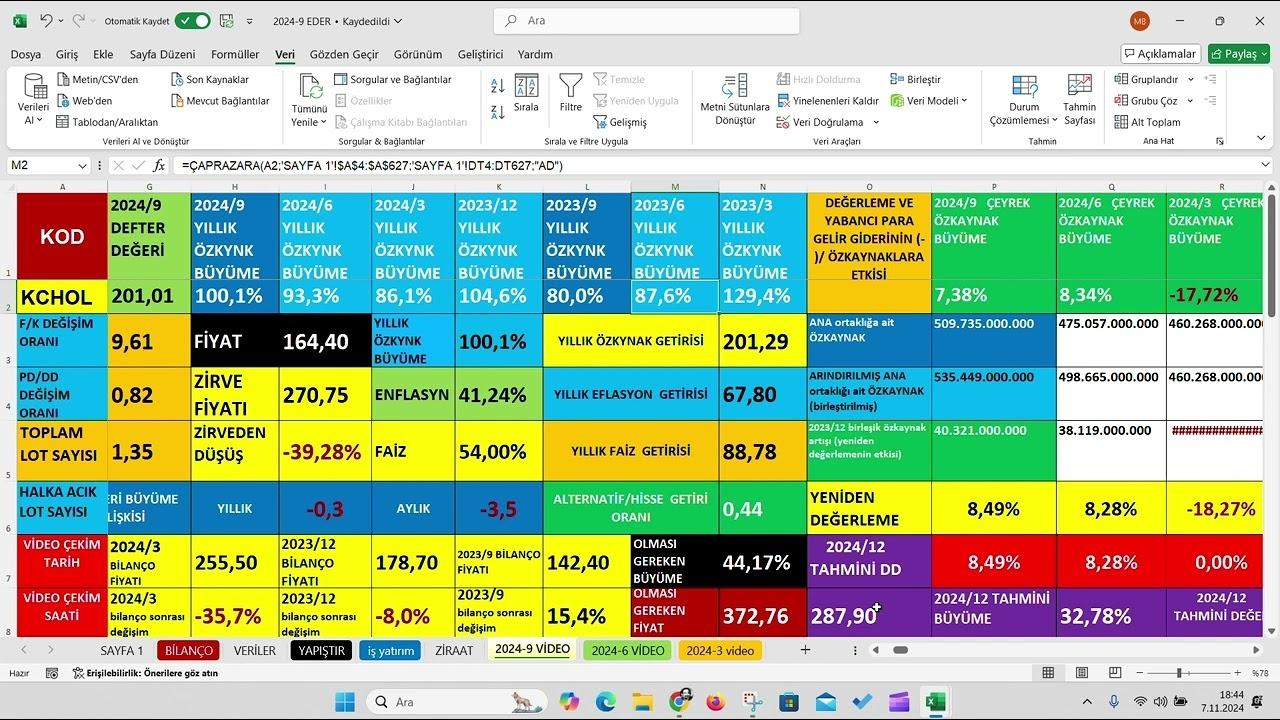This screenshot has width=1280, height=720.
Task: Choose Tablodan/Aralıktan import option
Action: point(106,122)
